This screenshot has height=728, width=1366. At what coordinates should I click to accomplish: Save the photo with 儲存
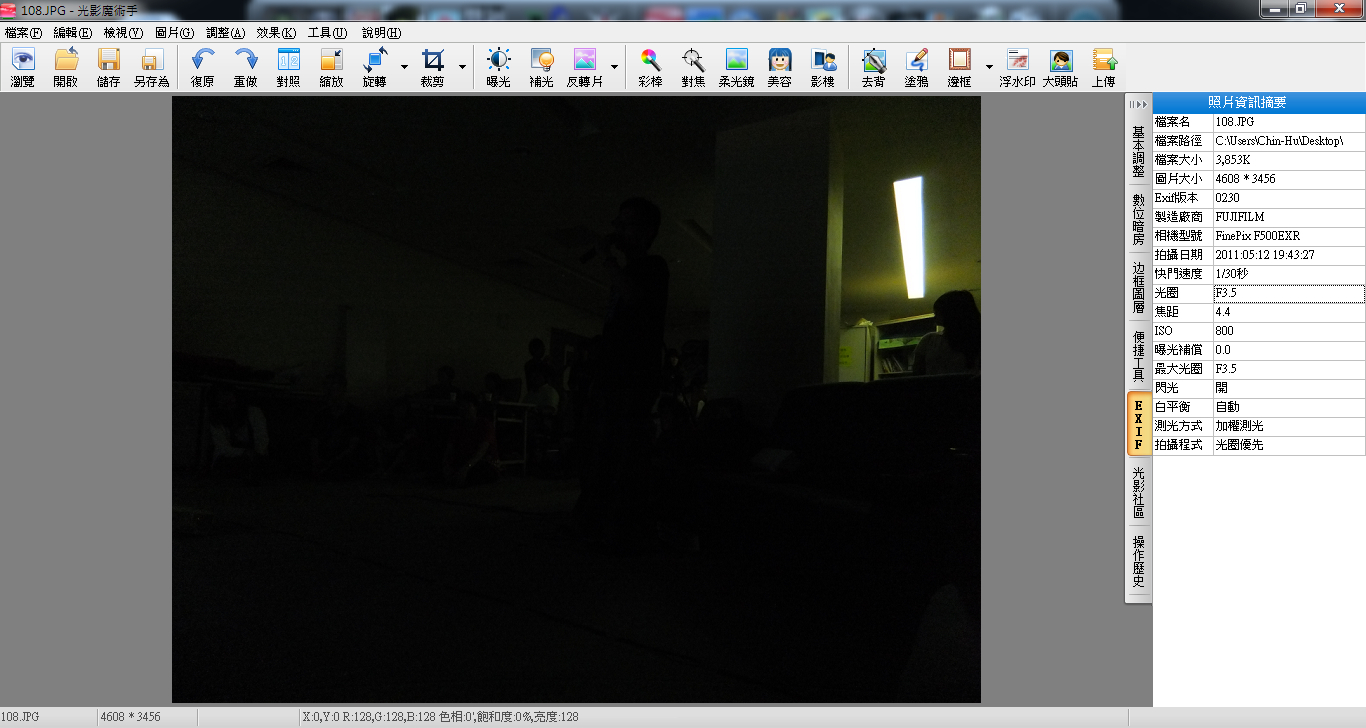click(109, 67)
